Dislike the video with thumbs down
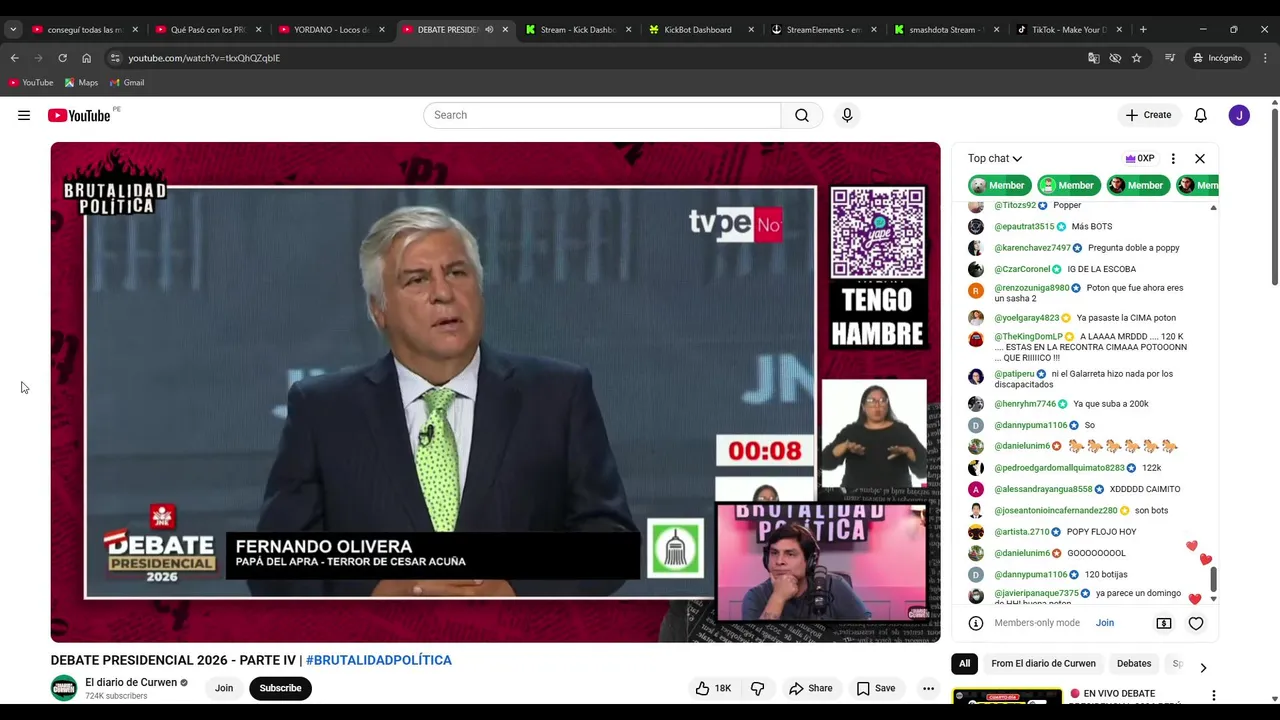This screenshot has height=720, width=1280. pos(757,688)
